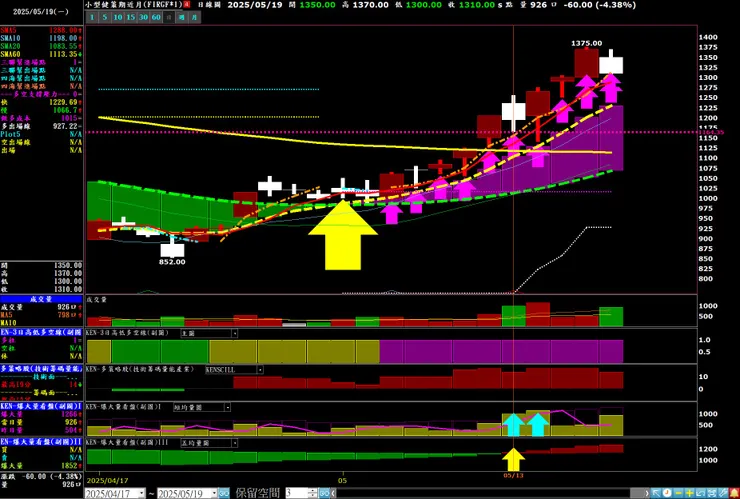Click the SMA20 indicator label
Viewport: 740px width, 499px height.
[x=10, y=46]
